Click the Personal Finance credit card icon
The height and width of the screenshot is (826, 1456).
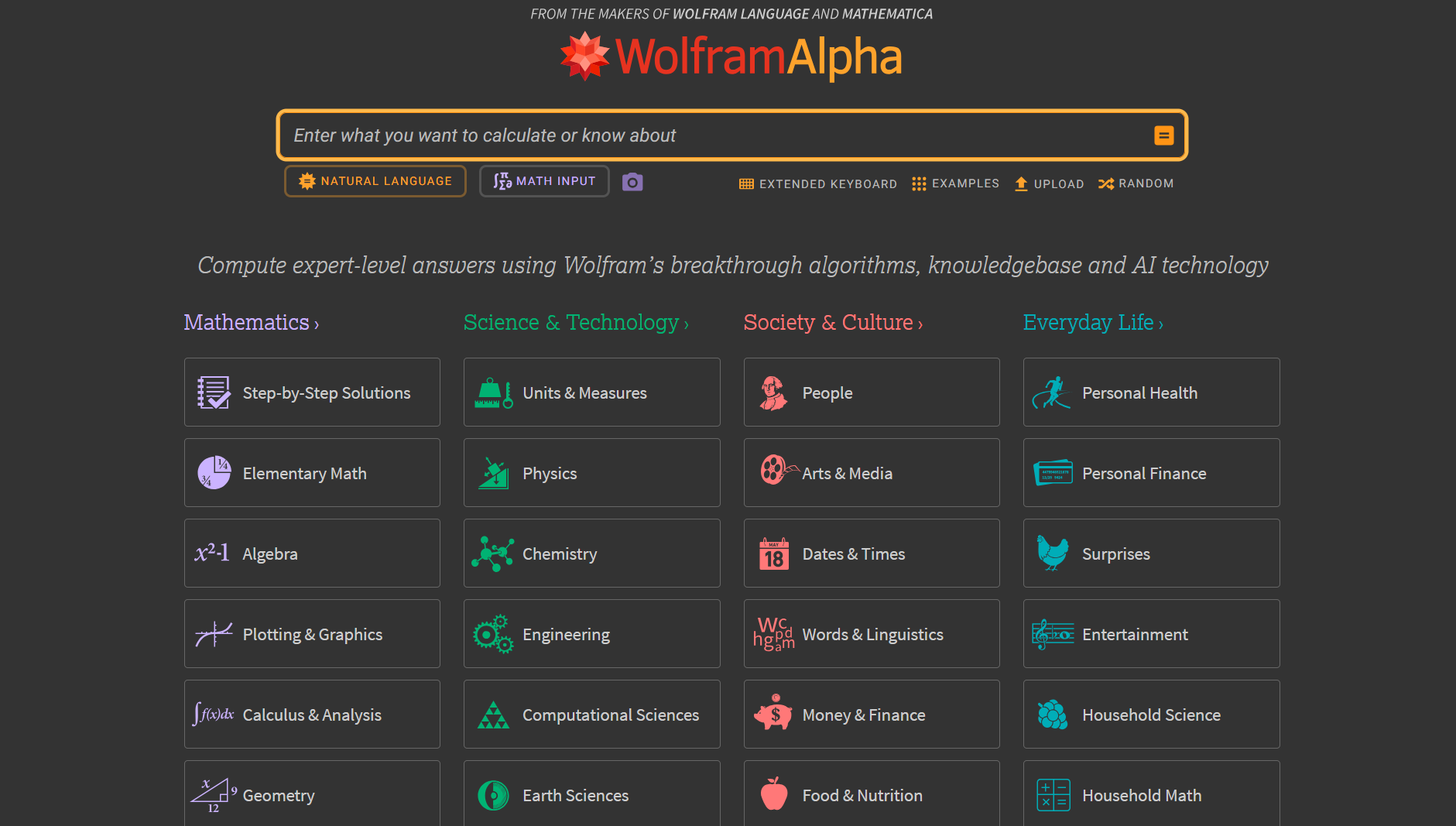(x=1053, y=472)
